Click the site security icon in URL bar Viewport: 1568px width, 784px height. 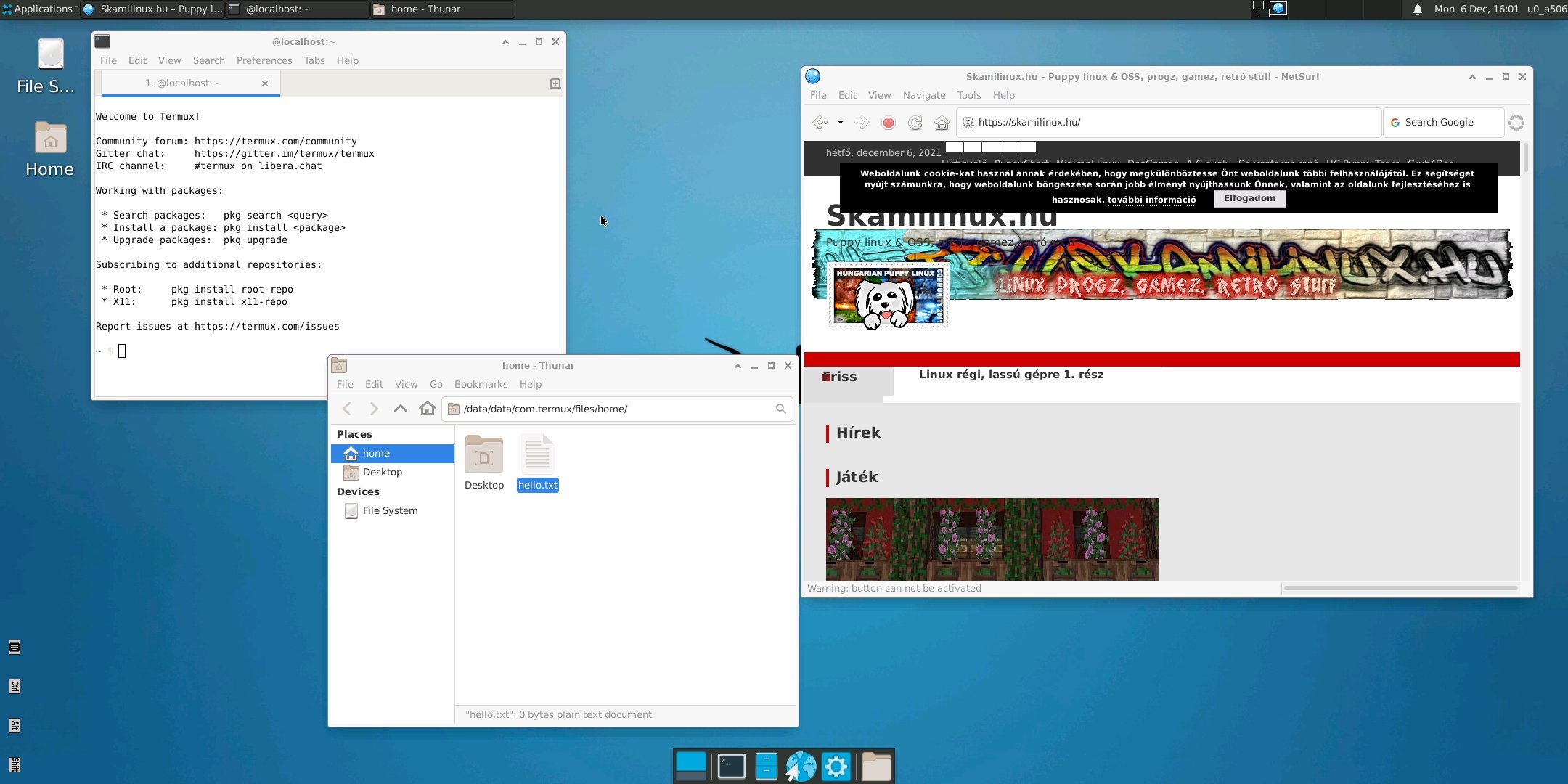[x=968, y=123]
